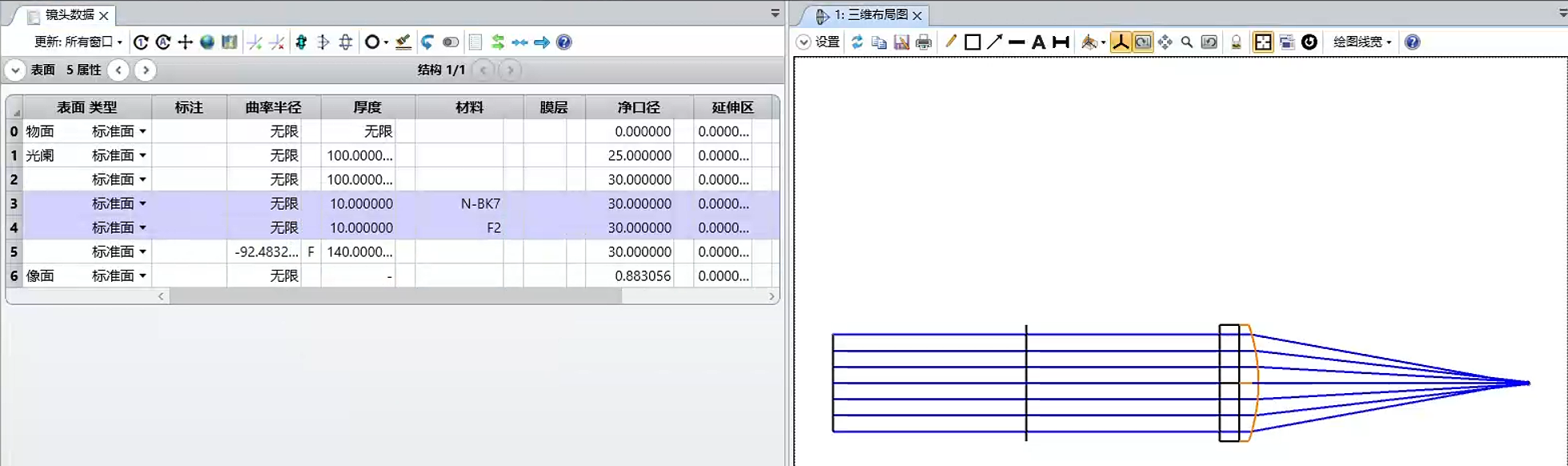Image resolution: width=1568 pixels, height=466 pixels.
Task: Toggle the axis orientation indicator icon
Action: tap(1121, 42)
